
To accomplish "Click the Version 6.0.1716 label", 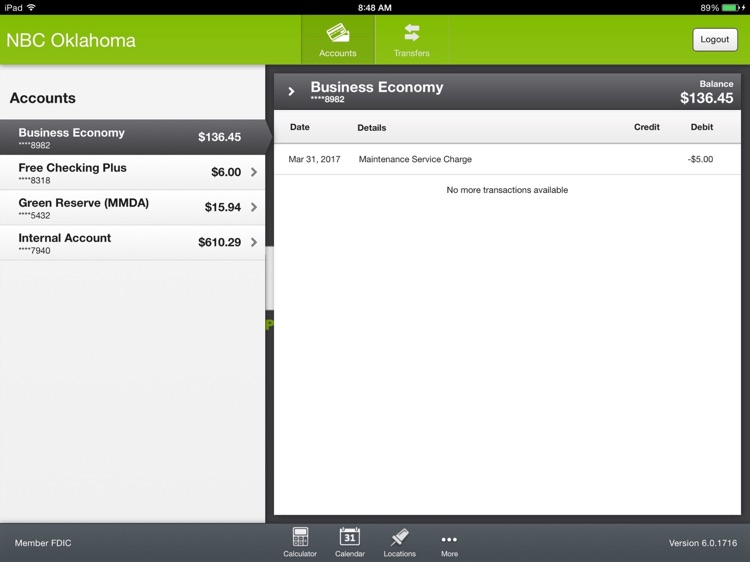I will [x=703, y=543].
